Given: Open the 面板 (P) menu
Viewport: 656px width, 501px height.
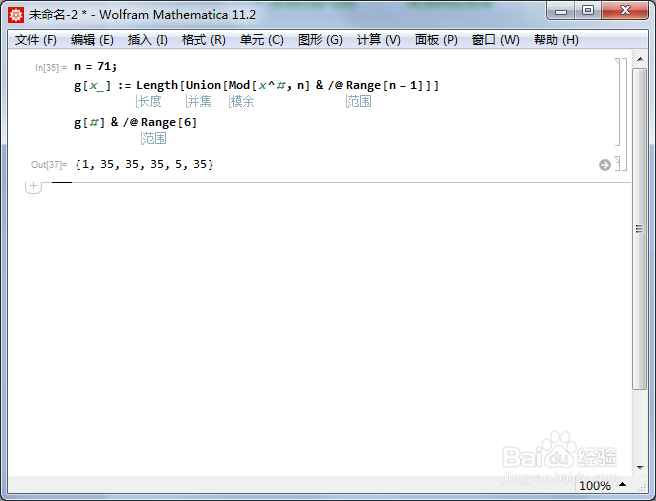Looking at the screenshot, I should coord(436,40).
